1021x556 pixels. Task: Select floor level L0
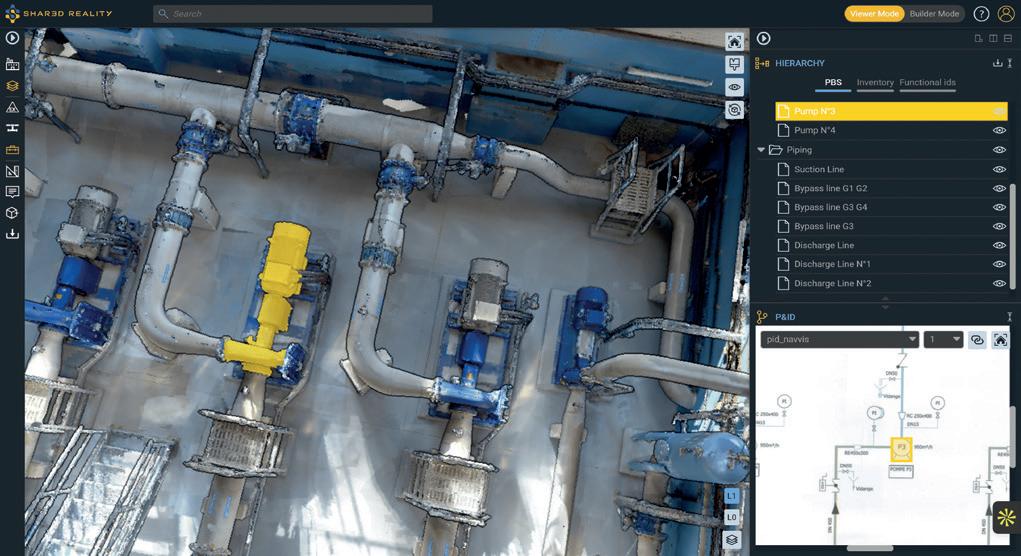coord(732,518)
